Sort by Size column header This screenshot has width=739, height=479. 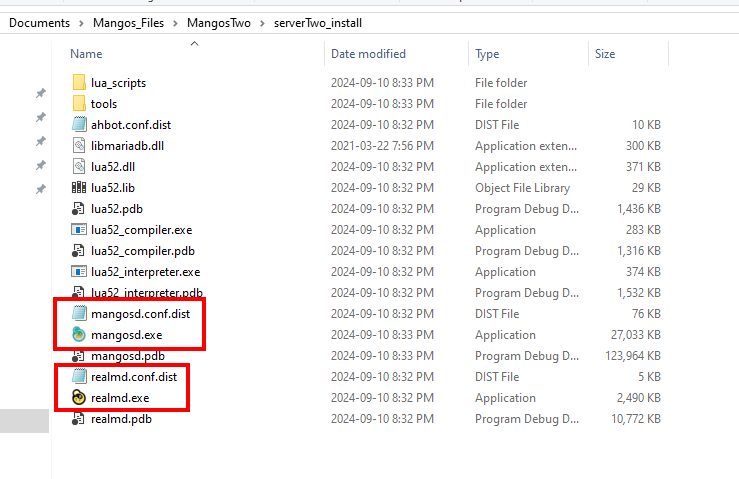[605, 54]
